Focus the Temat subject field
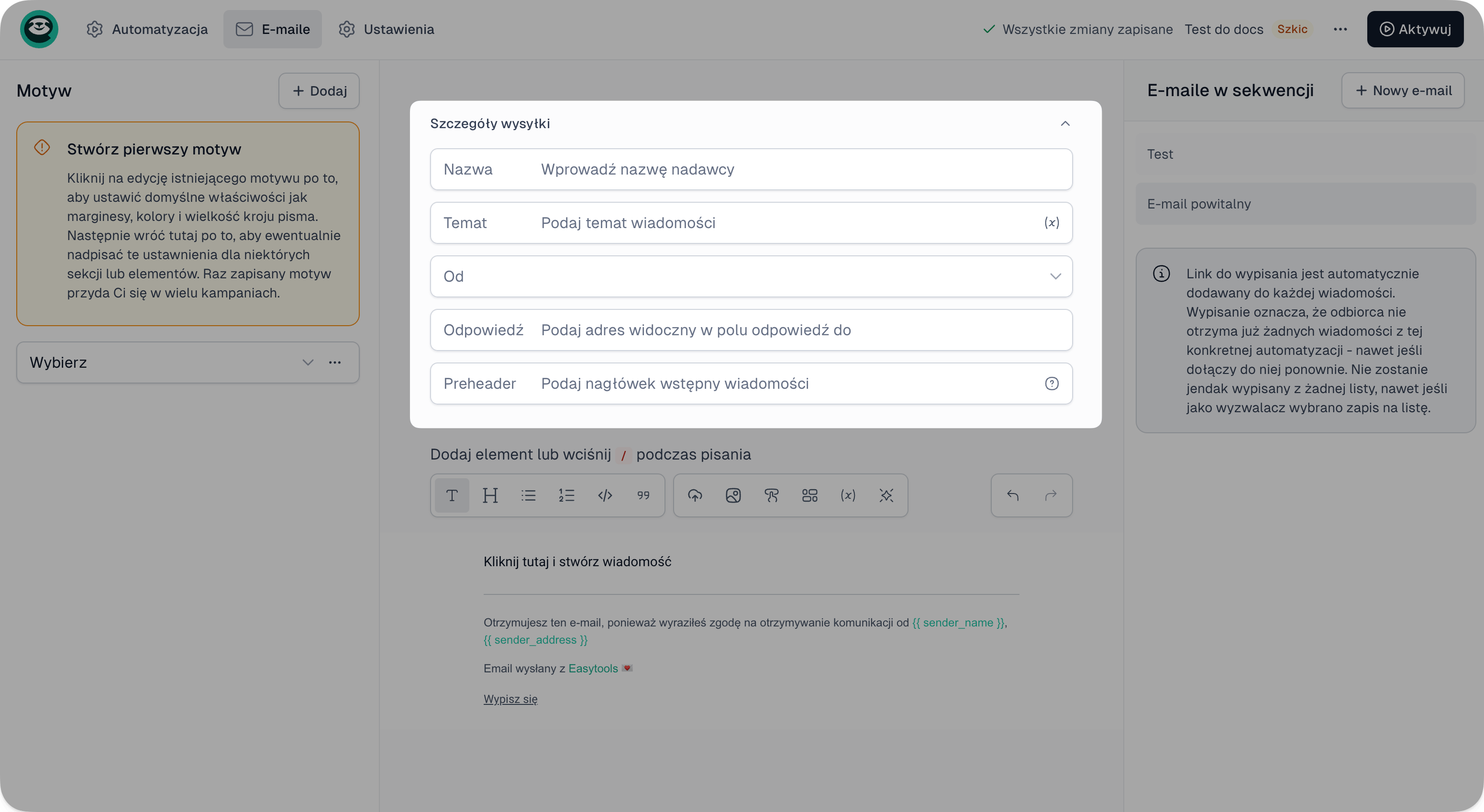The height and width of the screenshot is (812, 1484). click(x=751, y=223)
